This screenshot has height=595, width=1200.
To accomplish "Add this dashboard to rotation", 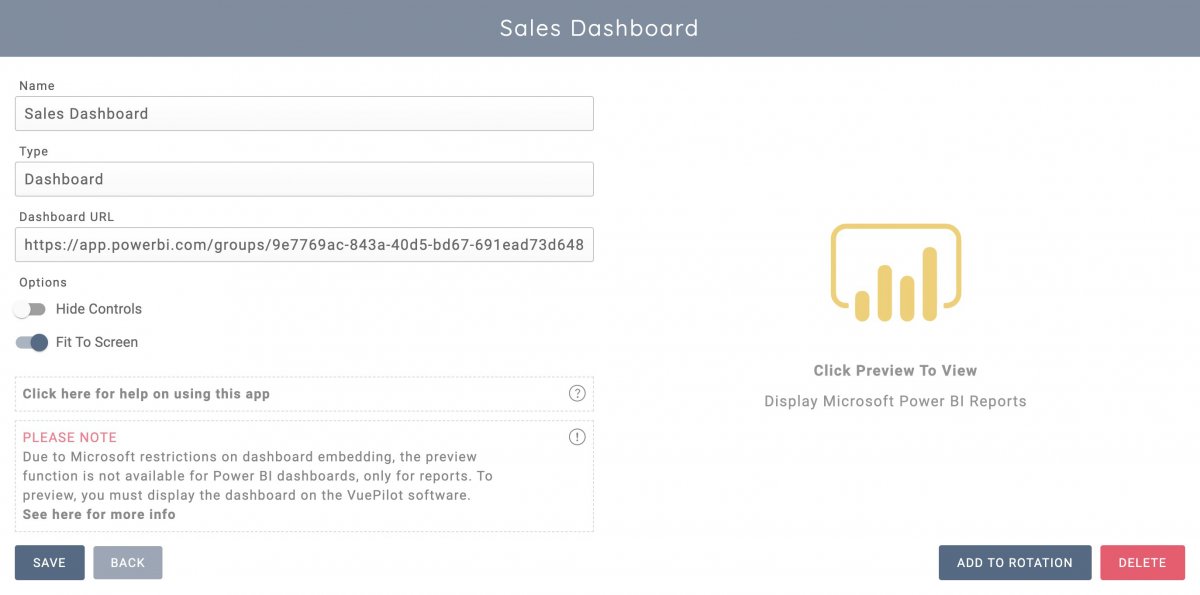I will [x=1015, y=562].
